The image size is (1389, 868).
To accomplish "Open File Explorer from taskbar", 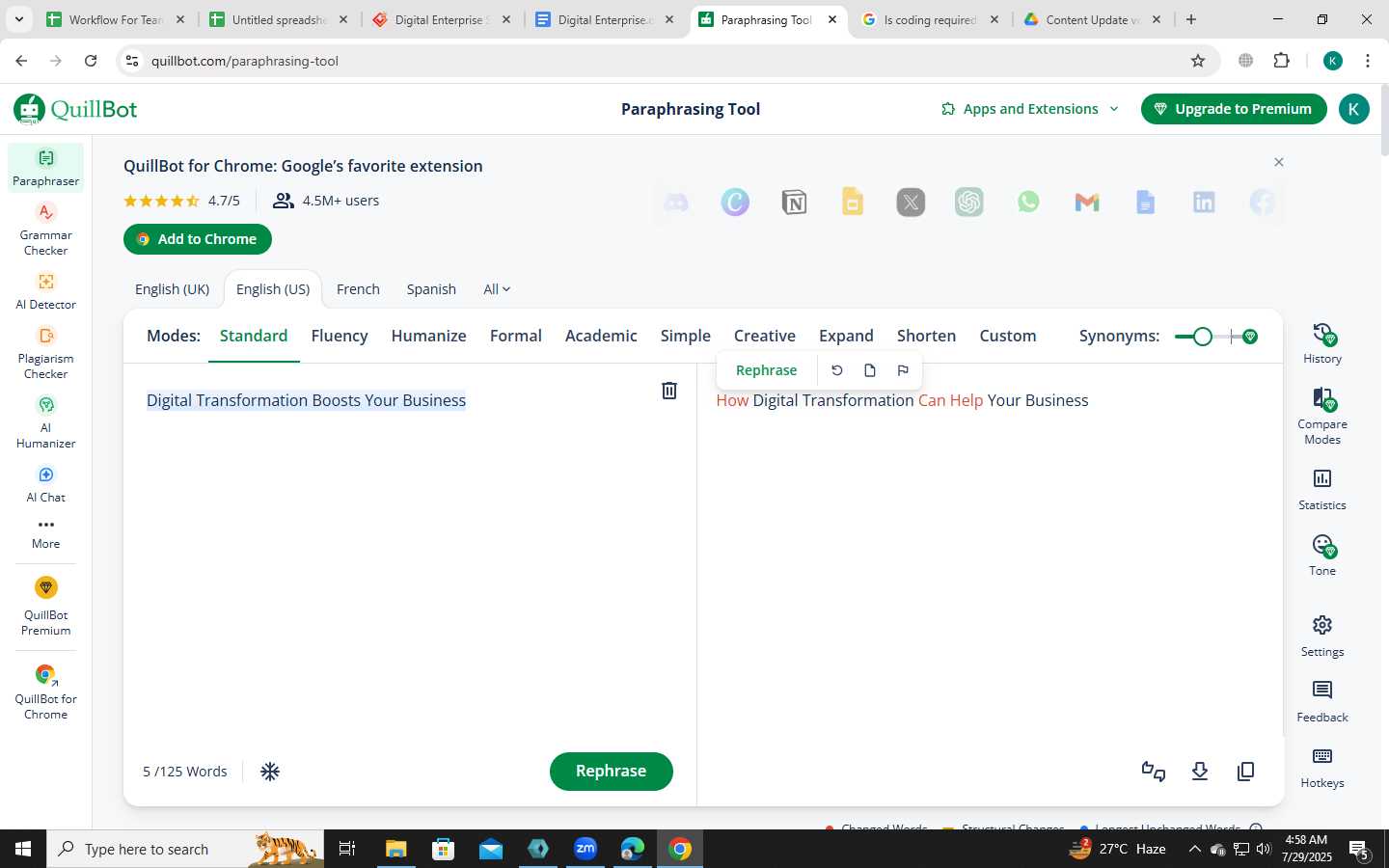I will tap(395, 849).
